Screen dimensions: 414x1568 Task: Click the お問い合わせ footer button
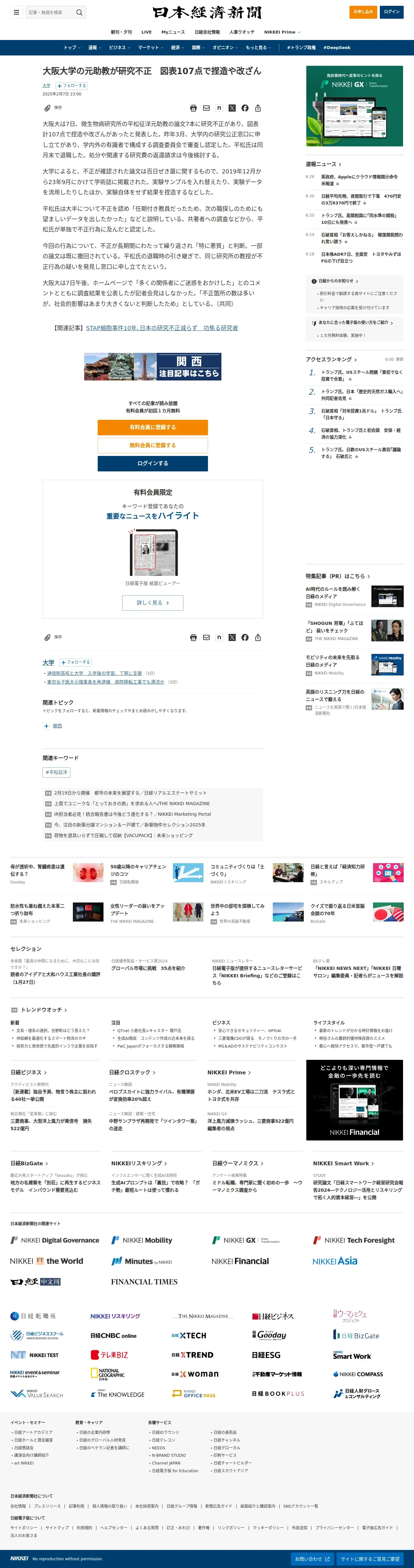coord(312,1559)
